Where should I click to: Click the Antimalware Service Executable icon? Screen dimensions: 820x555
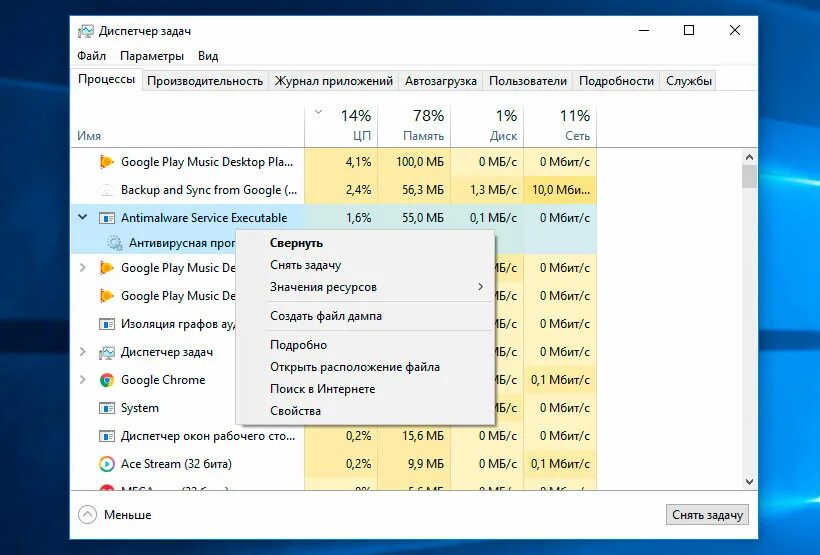click(x=107, y=218)
